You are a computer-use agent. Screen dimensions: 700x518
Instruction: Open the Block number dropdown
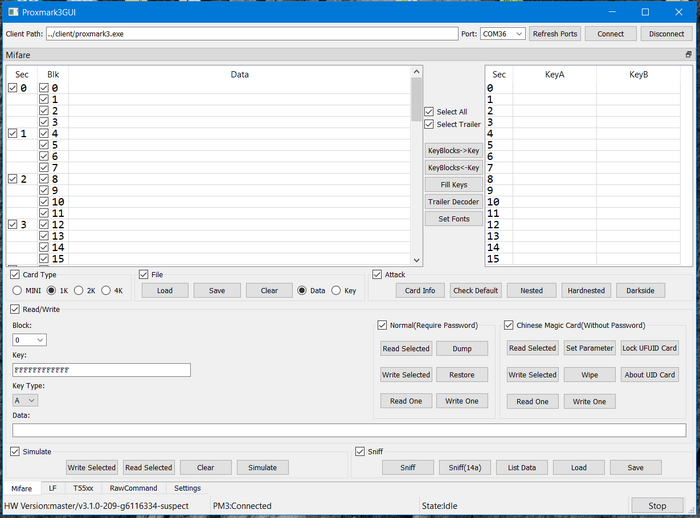[29, 340]
